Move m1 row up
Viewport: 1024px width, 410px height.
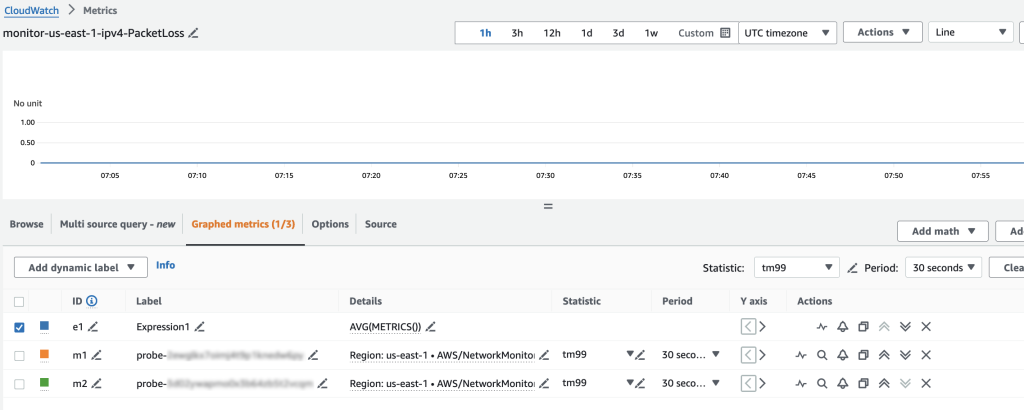884,355
